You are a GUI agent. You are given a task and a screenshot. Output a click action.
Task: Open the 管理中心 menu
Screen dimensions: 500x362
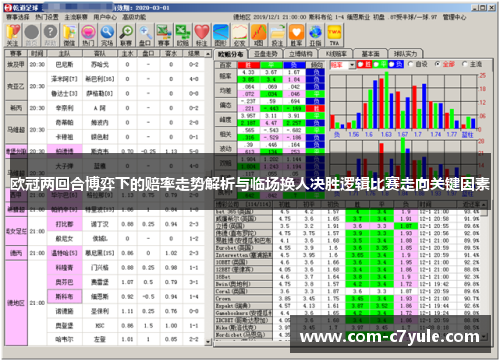click(455, 17)
